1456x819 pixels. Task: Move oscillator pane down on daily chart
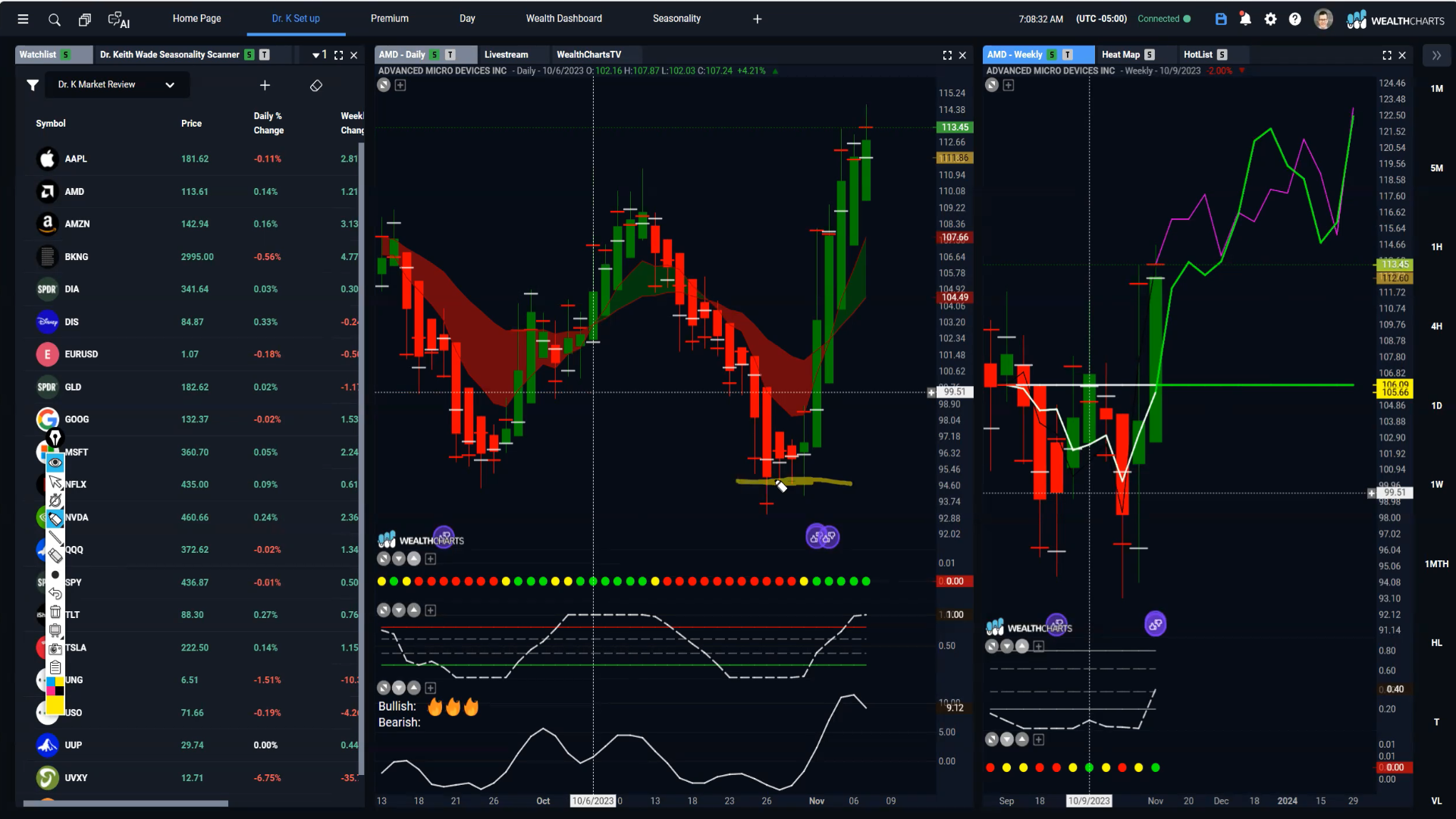click(399, 610)
